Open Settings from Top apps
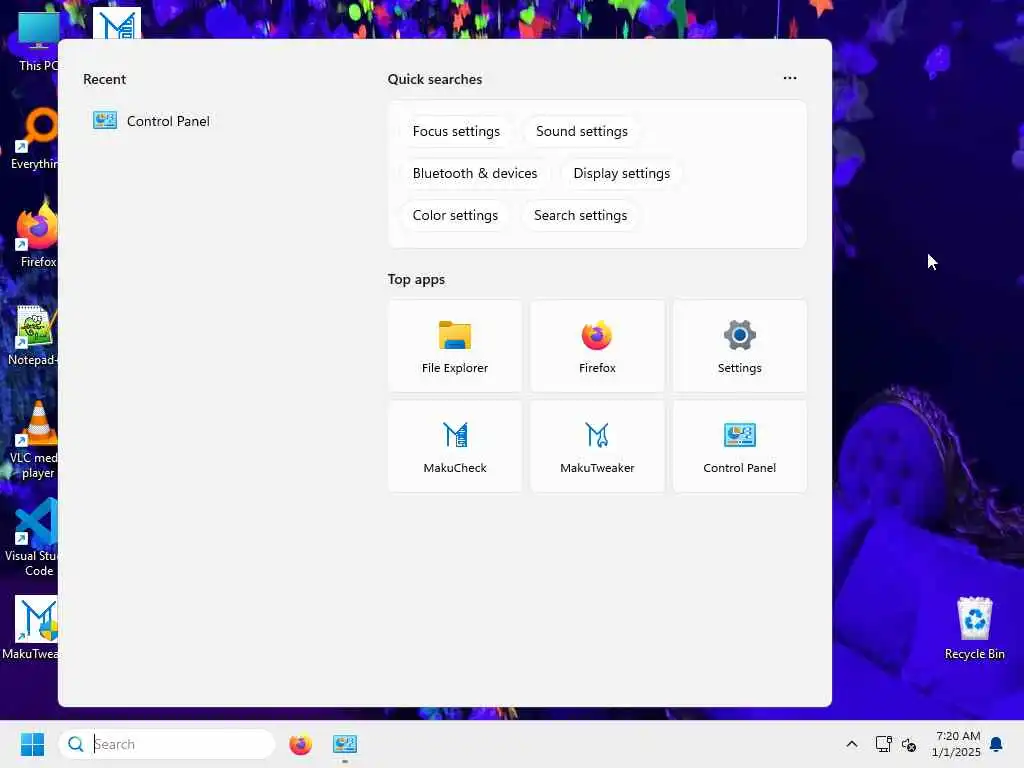Screen dimensions: 1024x768 pyautogui.click(x=739, y=346)
